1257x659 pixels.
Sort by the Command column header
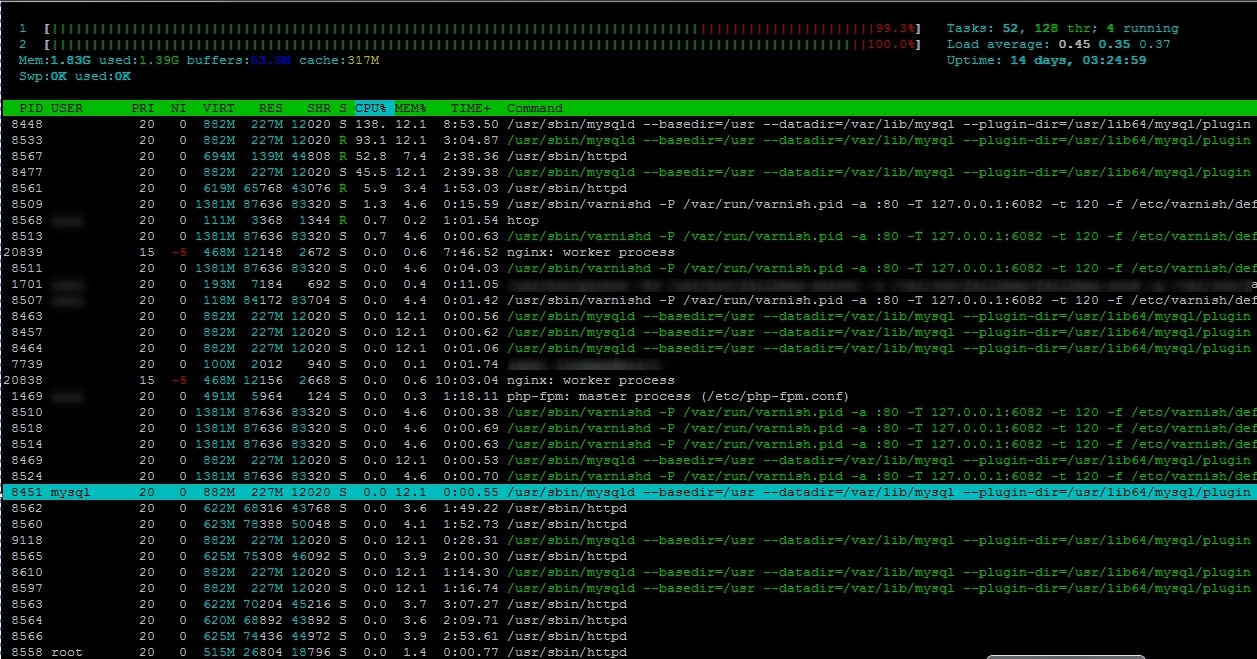pyautogui.click(x=535, y=108)
